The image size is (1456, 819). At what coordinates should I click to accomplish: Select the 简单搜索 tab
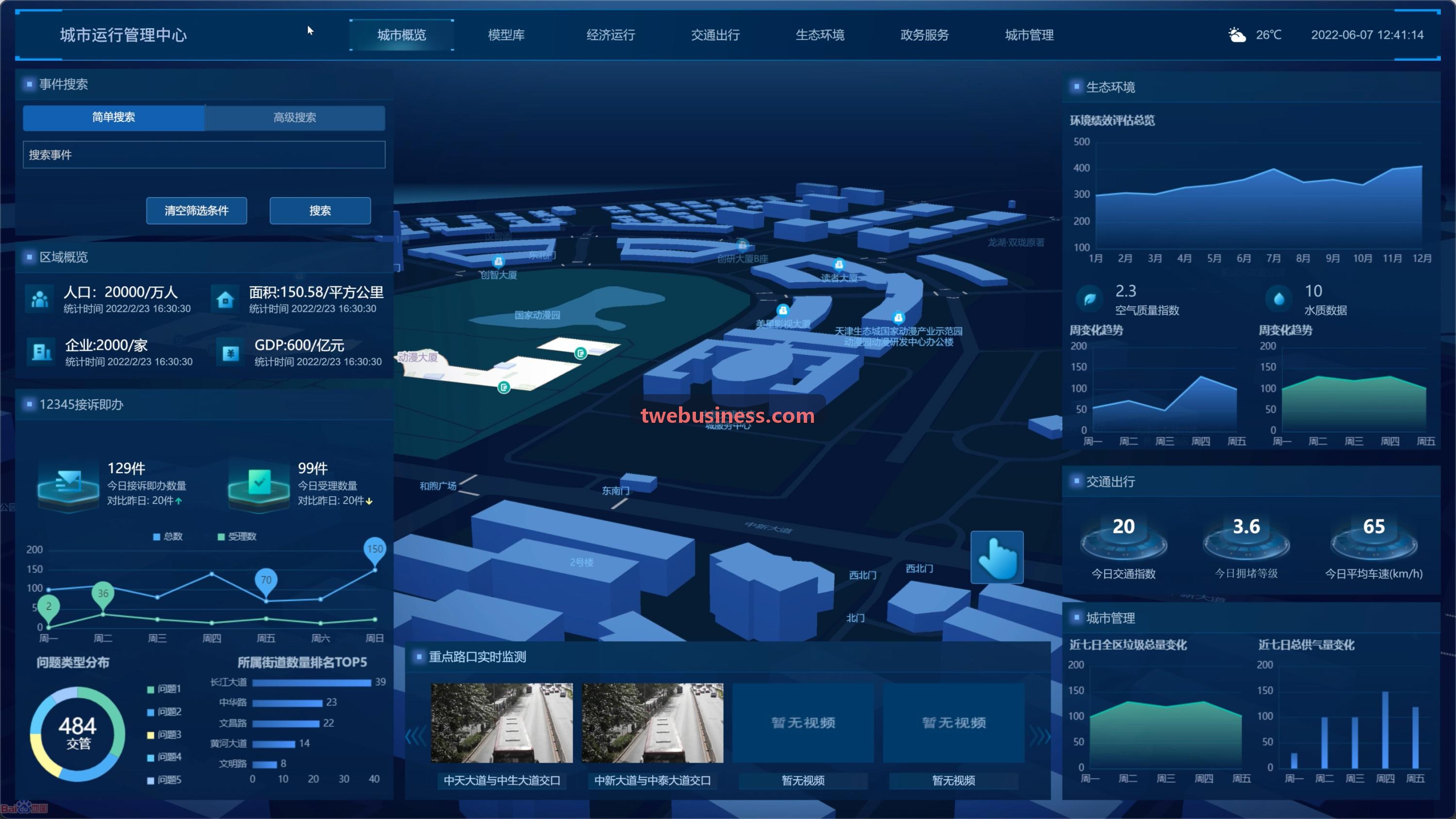click(114, 117)
